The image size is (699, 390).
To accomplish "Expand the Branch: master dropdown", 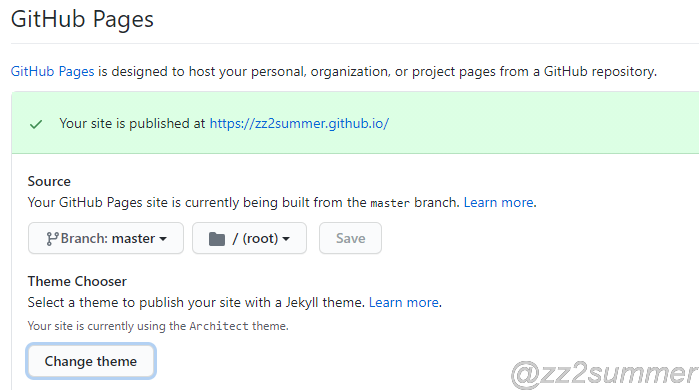I will pos(106,238).
